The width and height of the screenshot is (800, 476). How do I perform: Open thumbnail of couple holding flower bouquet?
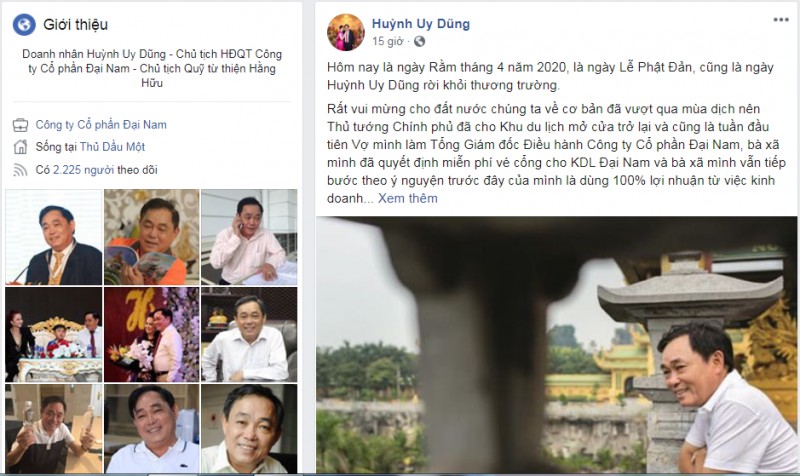click(152, 335)
